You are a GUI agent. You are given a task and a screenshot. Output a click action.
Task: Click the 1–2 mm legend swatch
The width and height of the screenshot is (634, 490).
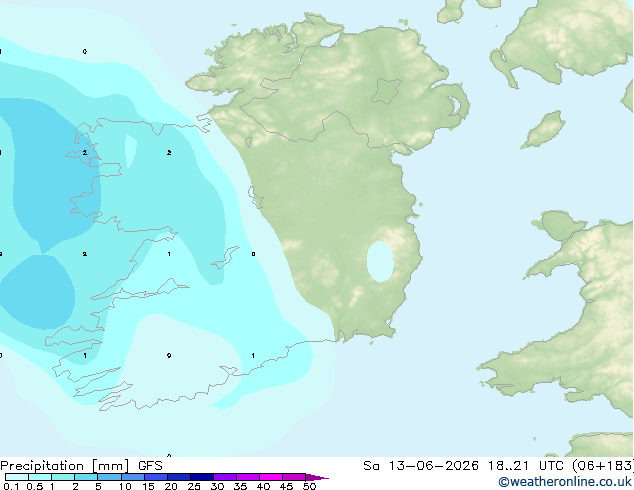tap(63, 477)
